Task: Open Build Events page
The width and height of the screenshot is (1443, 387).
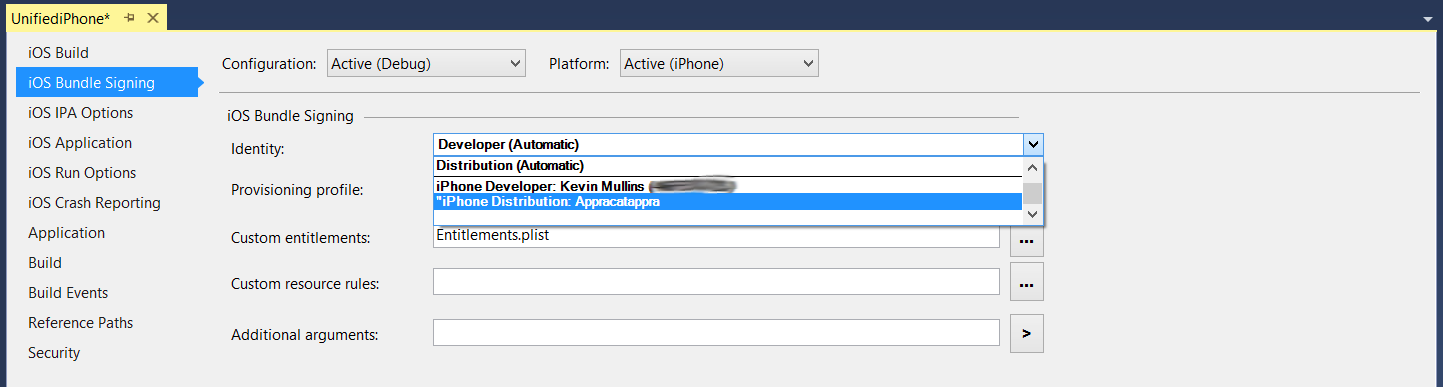Action: tap(68, 292)
